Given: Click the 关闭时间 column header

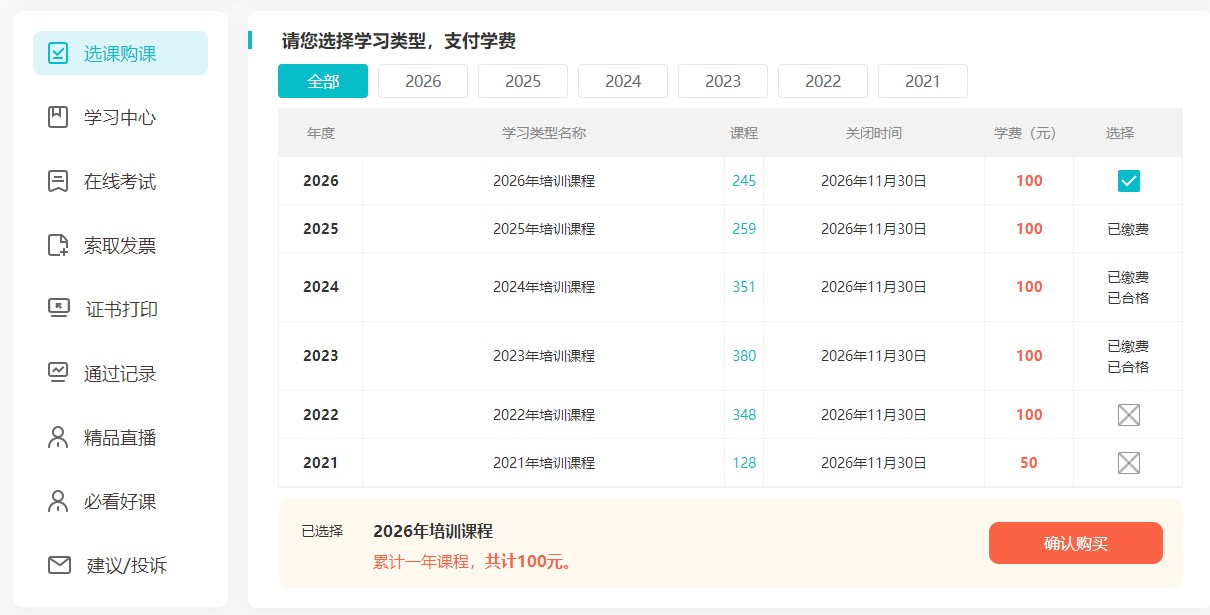Looking at the screenshot, I should pyautogui.click(x=874, y=133).
